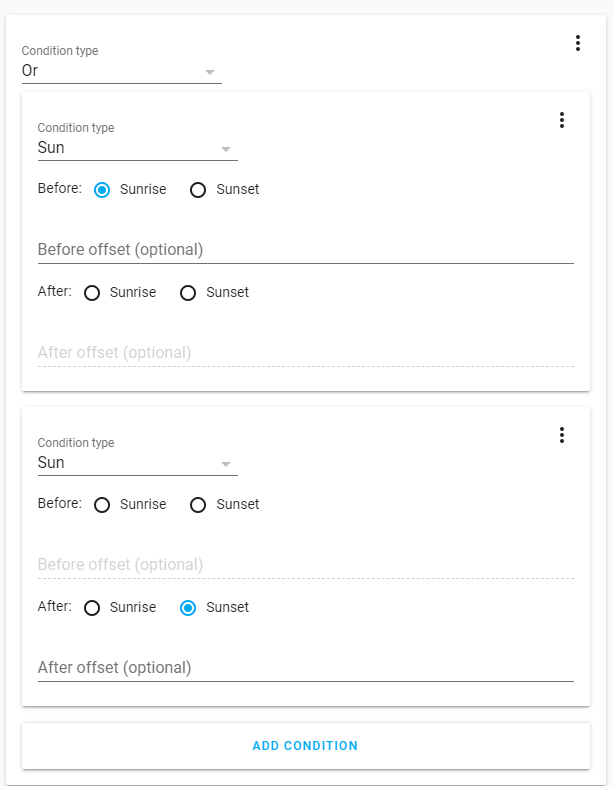The height and width of the screenshot is (786, 614).
Task: Expand the Or condition type dropdown
Action: (x=209, y=72)
